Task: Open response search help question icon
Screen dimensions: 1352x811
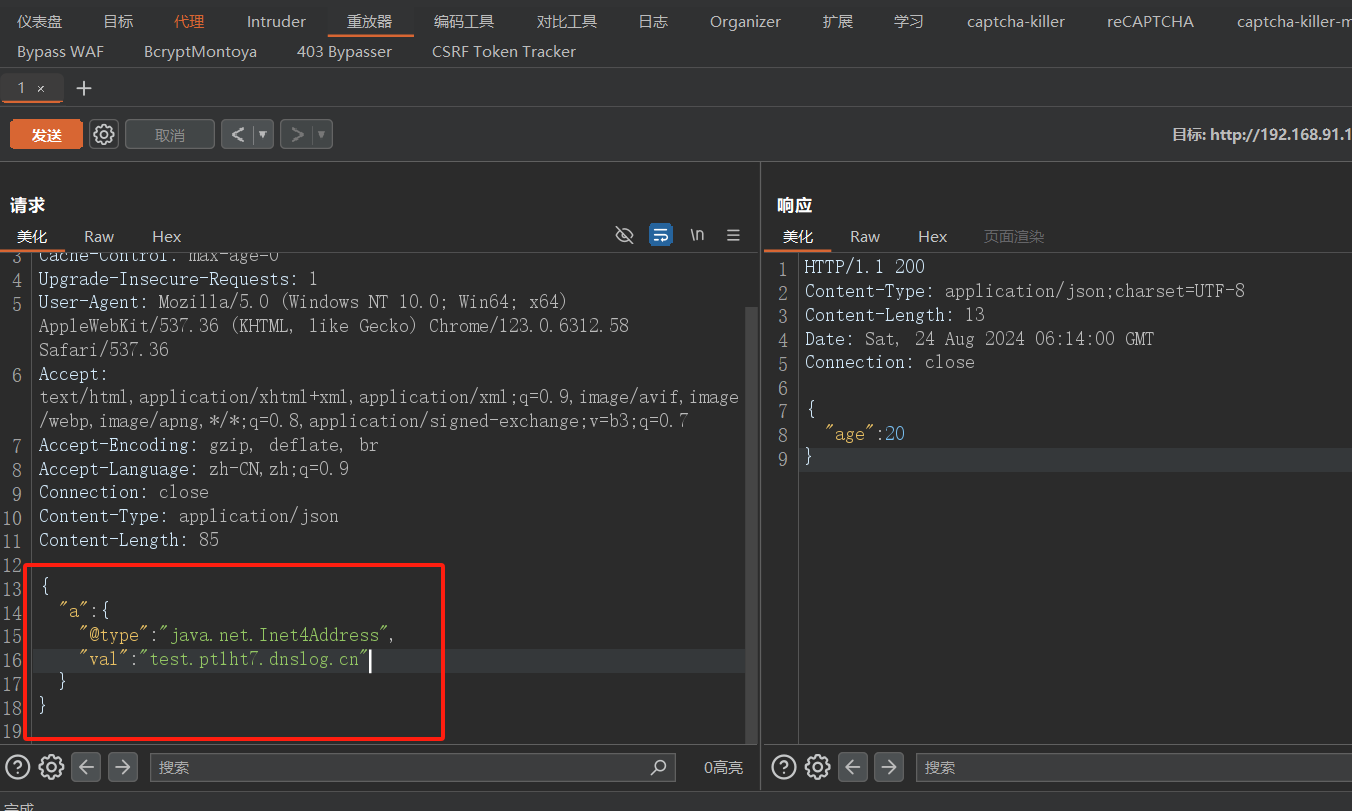Action: (785, 767)
